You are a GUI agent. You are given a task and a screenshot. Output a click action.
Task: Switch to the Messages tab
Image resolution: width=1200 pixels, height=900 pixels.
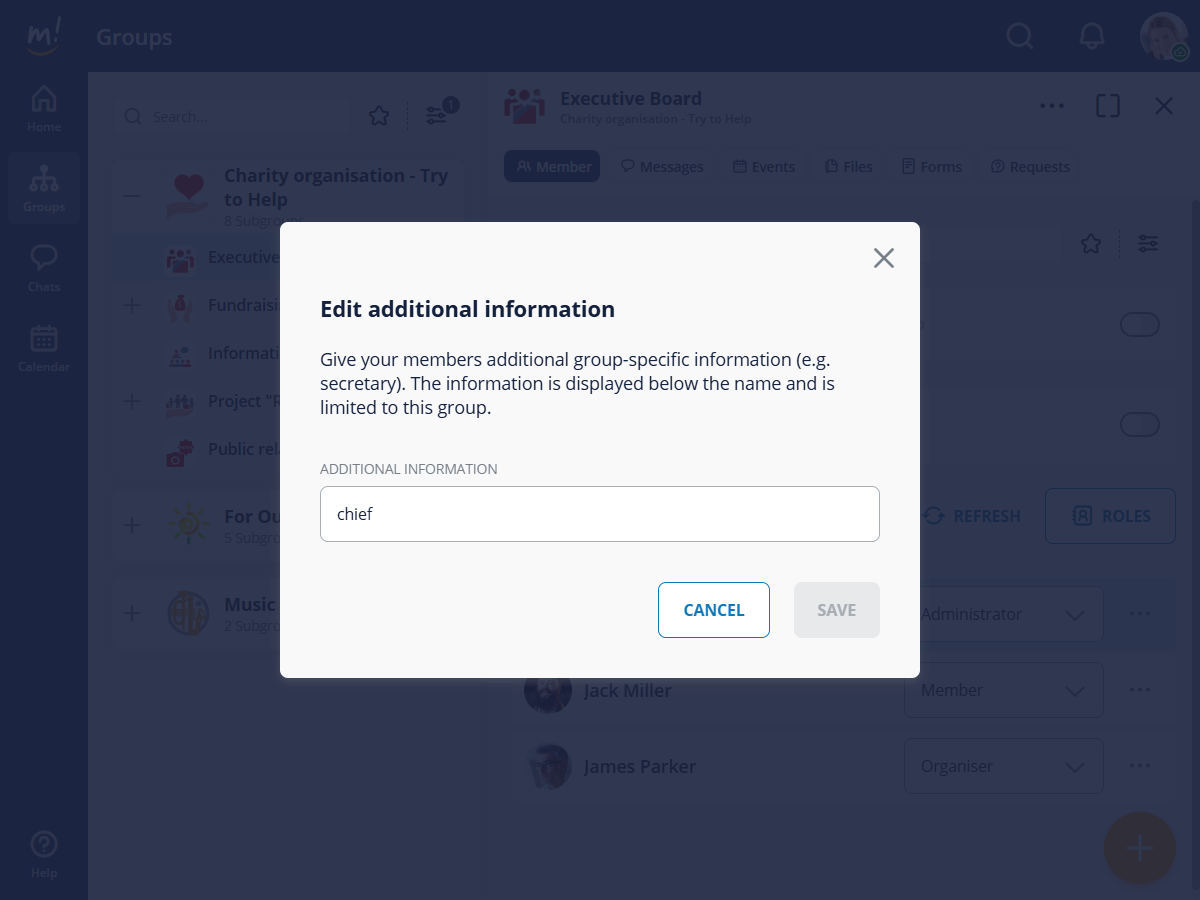[662, 167]
